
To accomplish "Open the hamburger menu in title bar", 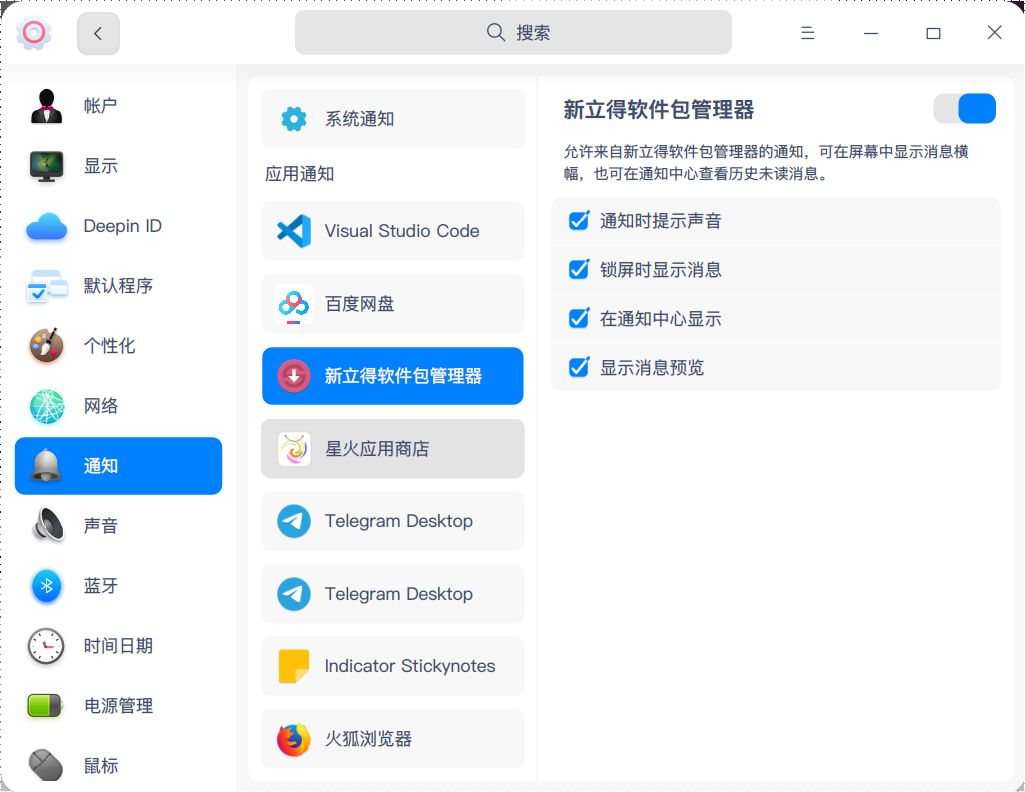I will [807, 33].
